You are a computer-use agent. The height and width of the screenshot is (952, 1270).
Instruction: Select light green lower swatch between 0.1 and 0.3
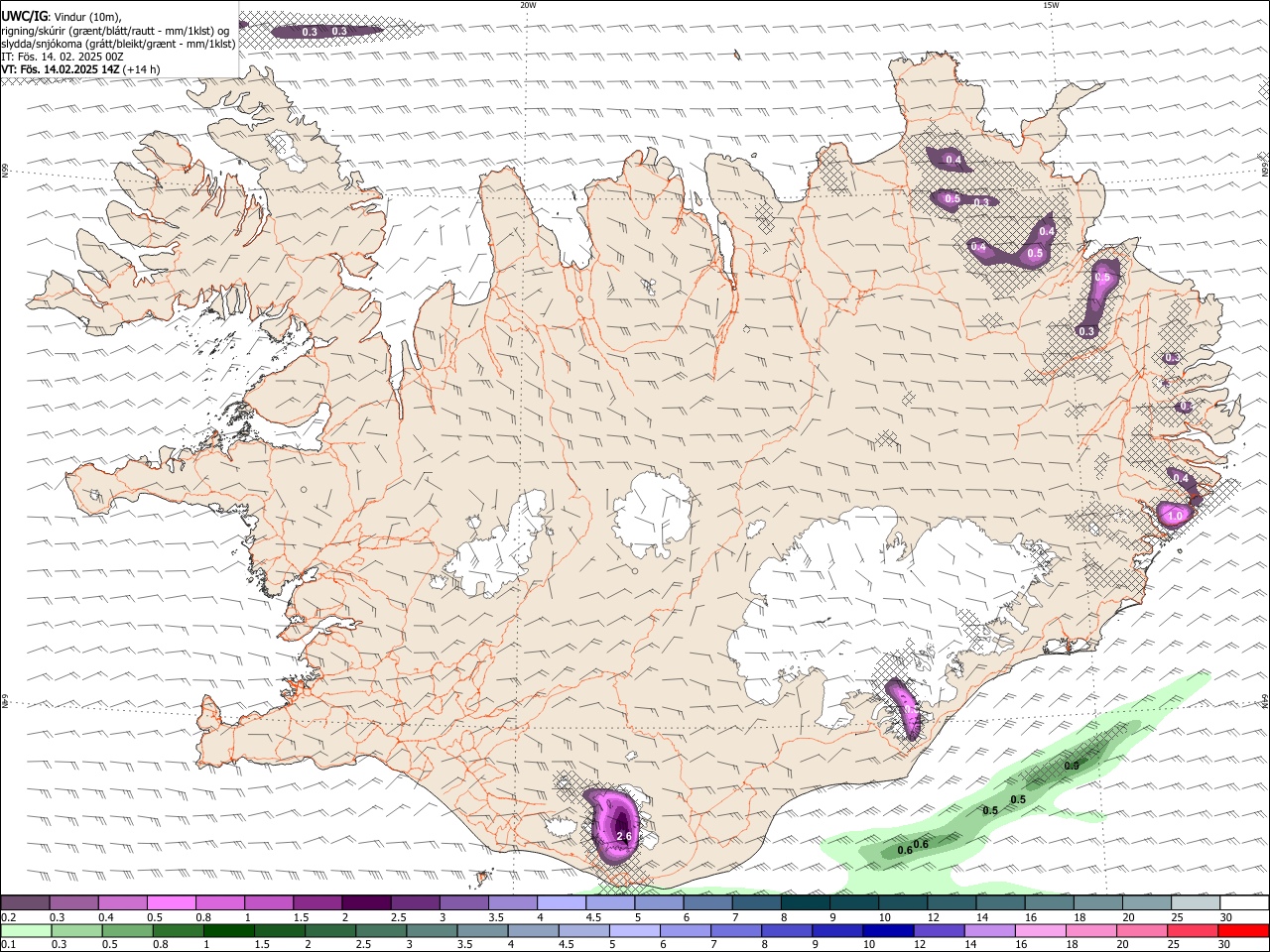(x=26, y=930)
